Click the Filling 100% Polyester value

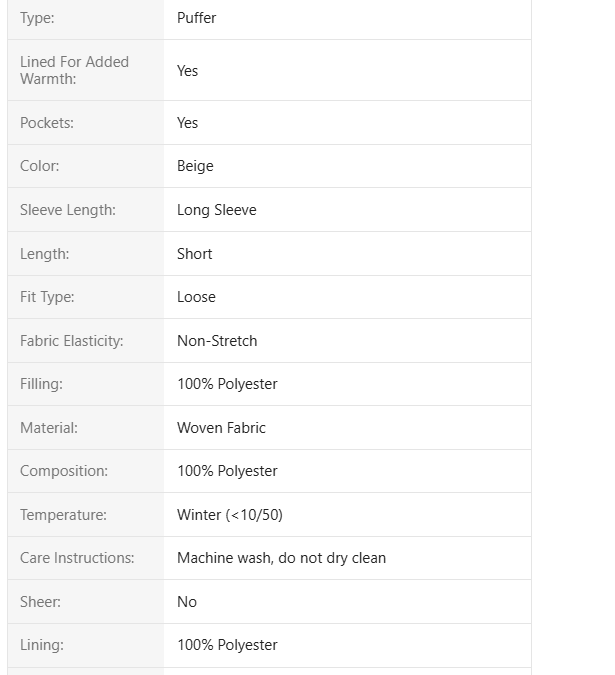[x=227, y=384]
